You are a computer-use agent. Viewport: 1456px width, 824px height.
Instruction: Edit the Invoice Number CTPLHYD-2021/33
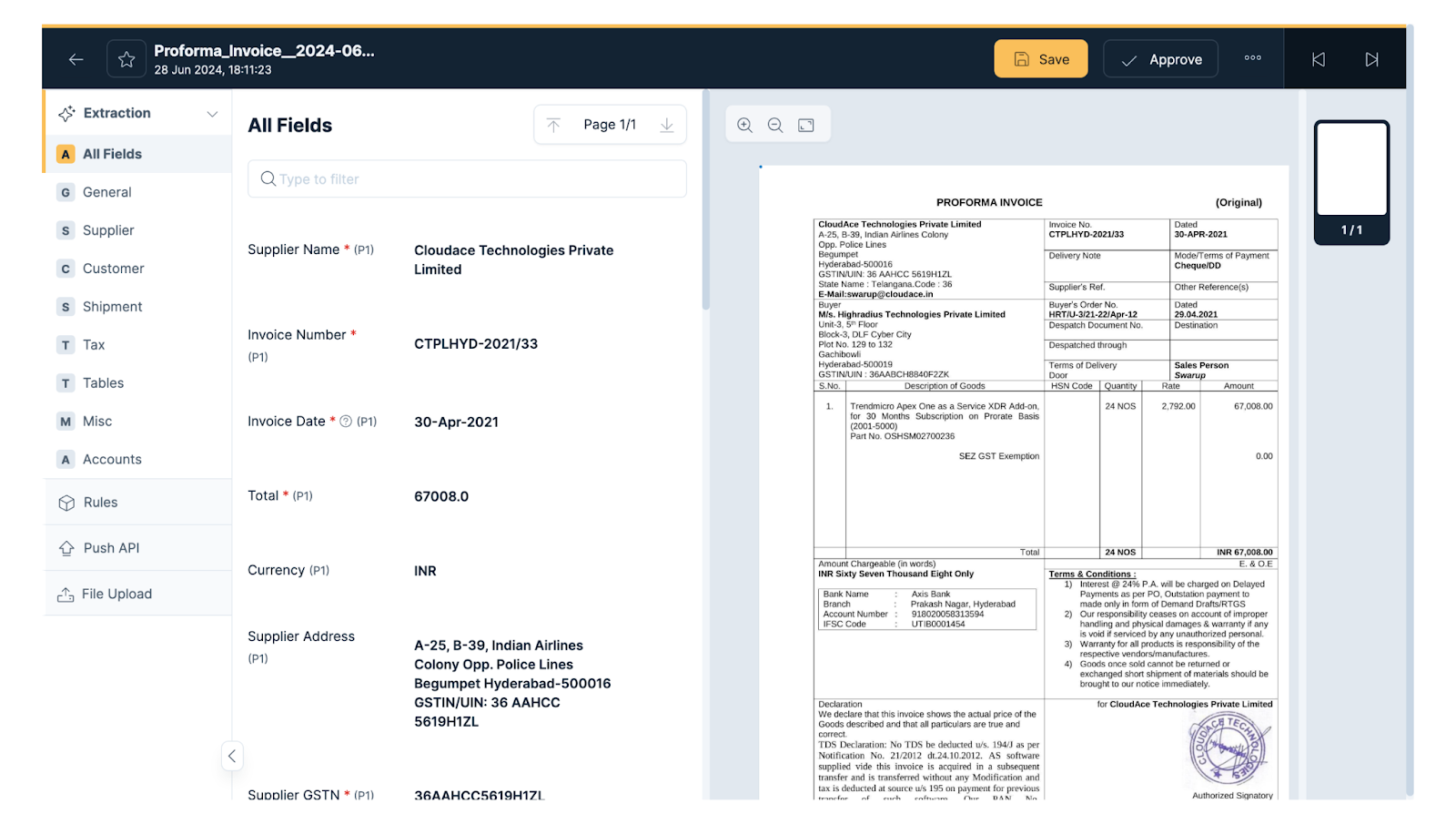click(x=476, y=344)
